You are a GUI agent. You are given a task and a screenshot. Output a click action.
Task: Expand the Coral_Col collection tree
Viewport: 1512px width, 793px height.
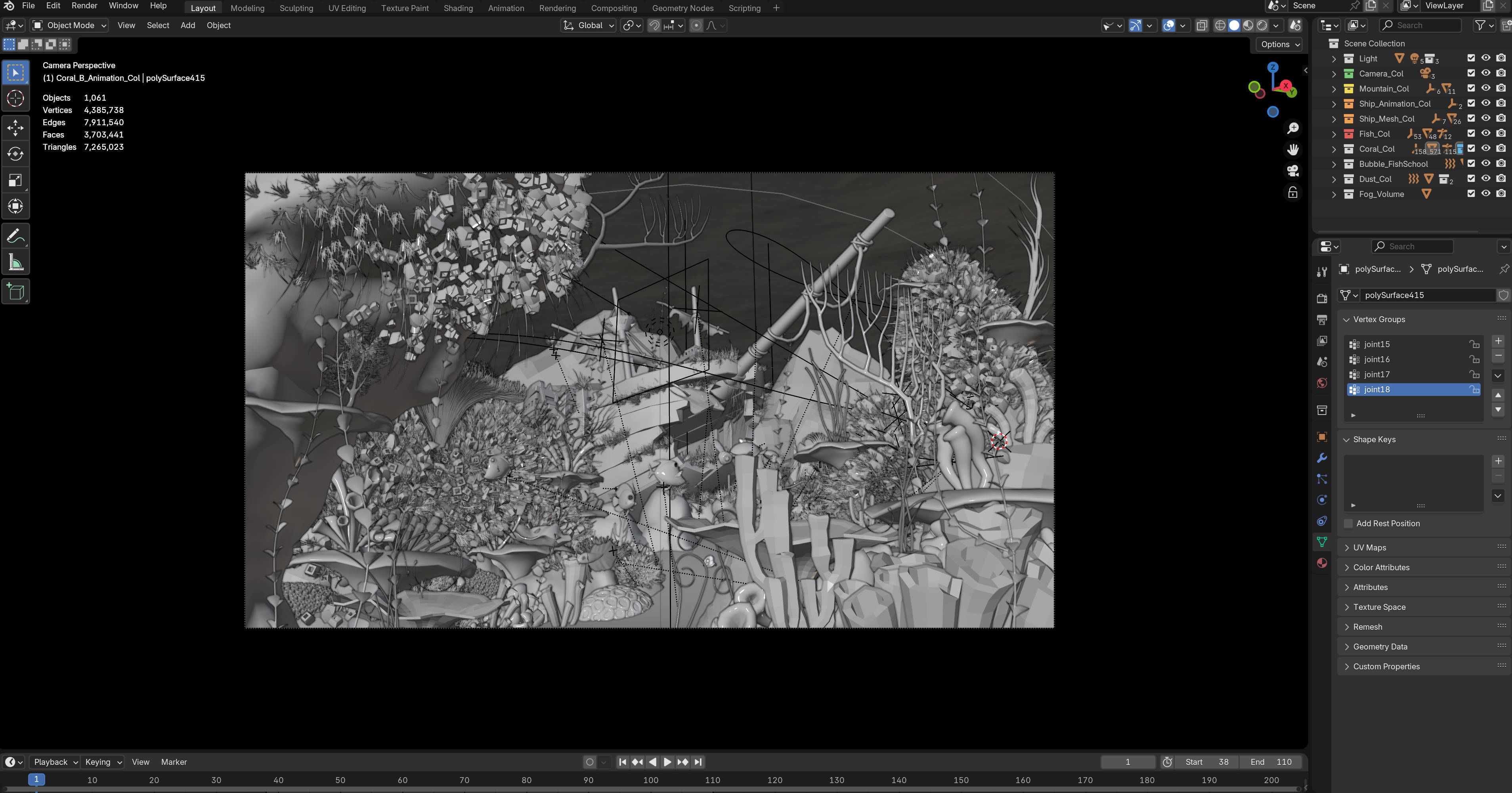[1334, 149]
